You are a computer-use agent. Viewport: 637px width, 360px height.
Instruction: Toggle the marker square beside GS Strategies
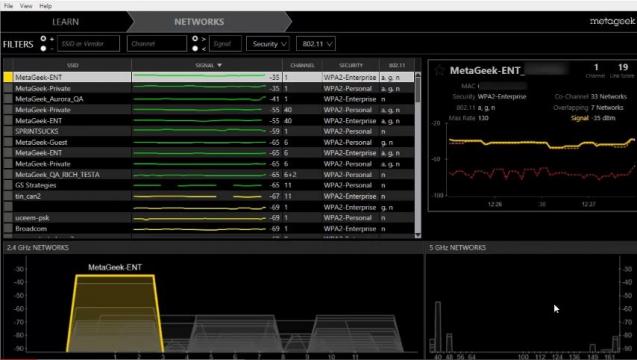click(8, 185)
